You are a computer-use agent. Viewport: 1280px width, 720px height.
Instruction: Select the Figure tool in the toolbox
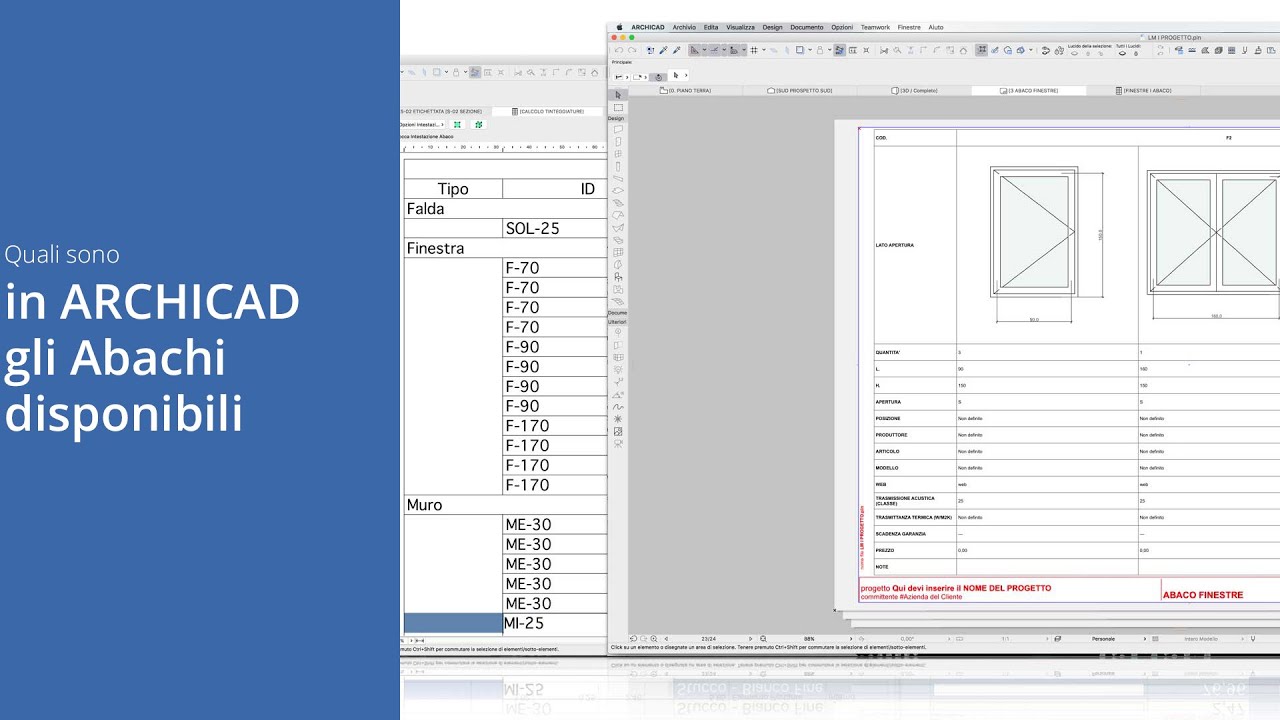click(618, 431)
